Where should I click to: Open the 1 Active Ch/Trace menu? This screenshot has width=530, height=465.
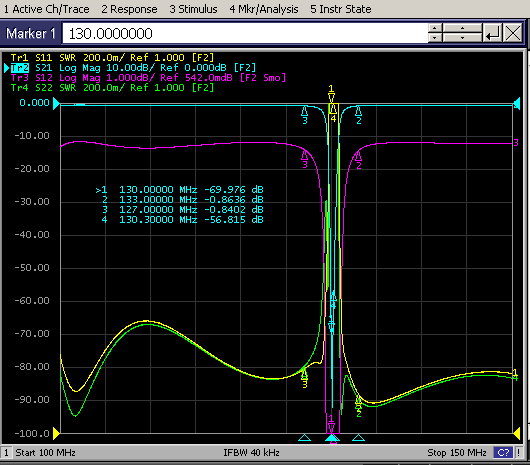[47, 9]
